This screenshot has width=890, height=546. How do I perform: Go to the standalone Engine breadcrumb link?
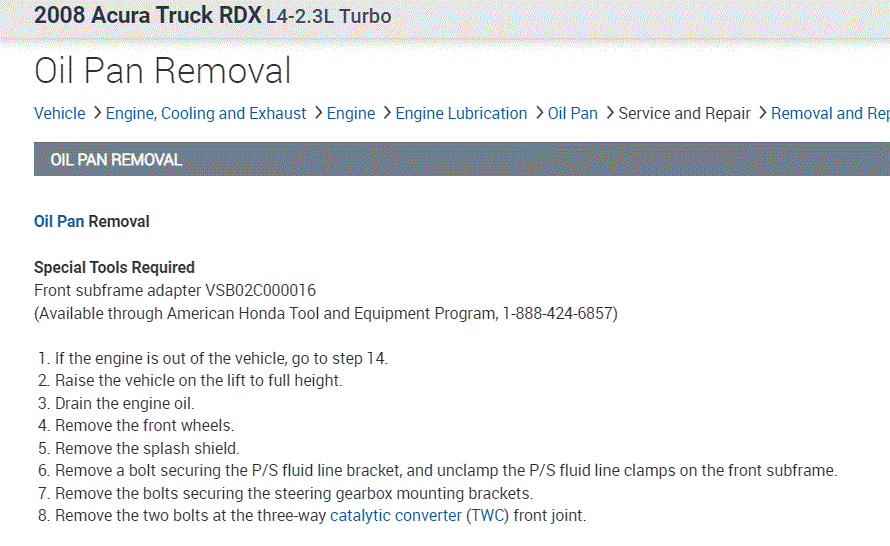(x=351, y=114)
